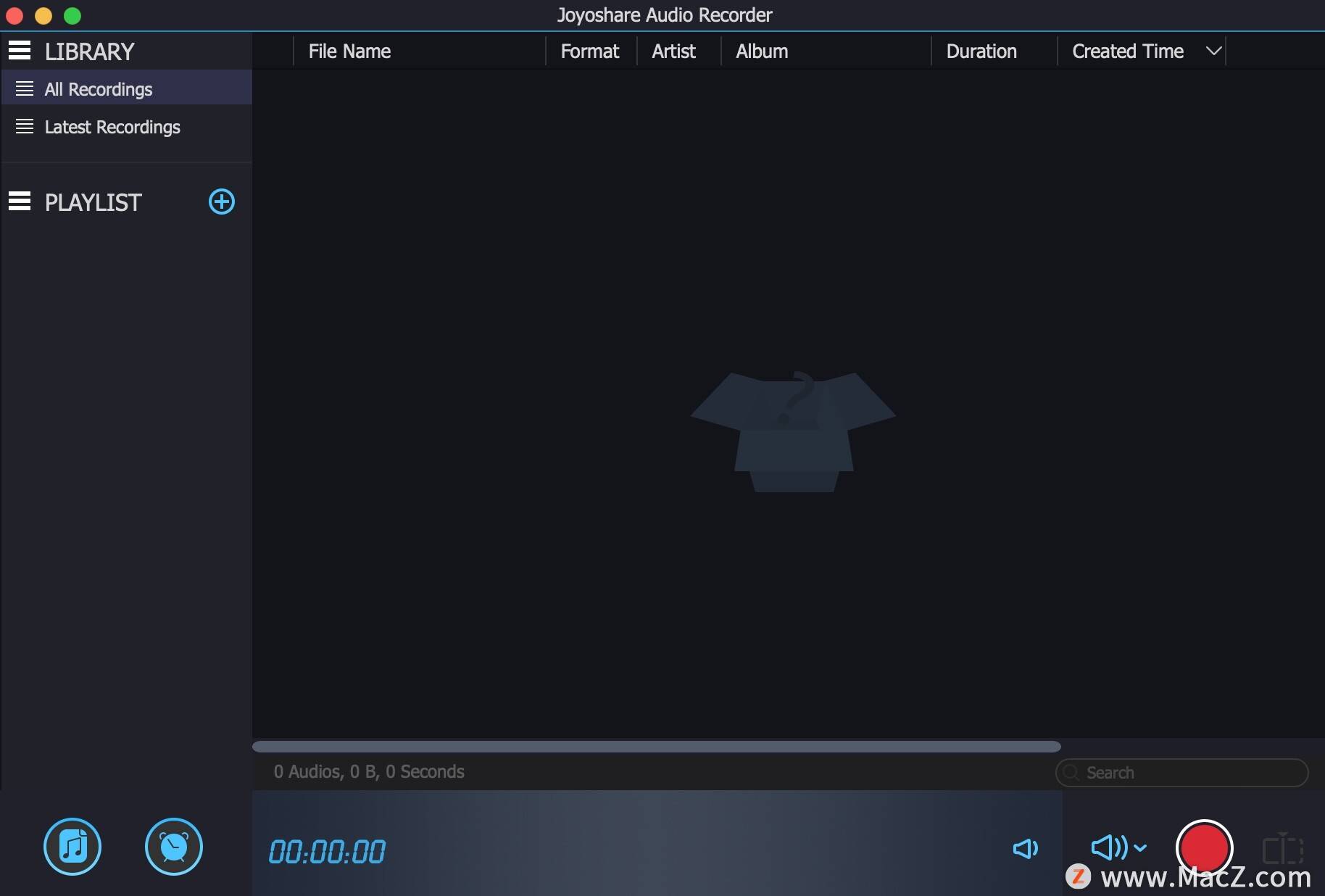Click the Format column header
Screen dimensions: 1325x896
point(590,51)
